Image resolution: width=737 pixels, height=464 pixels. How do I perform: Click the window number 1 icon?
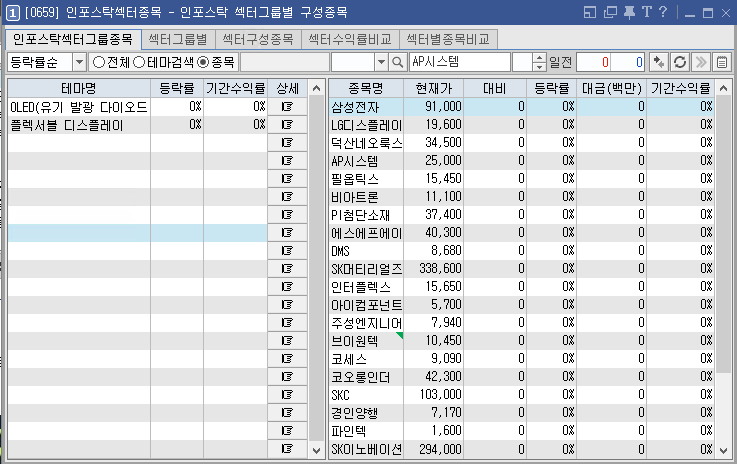tap(13, 13)
